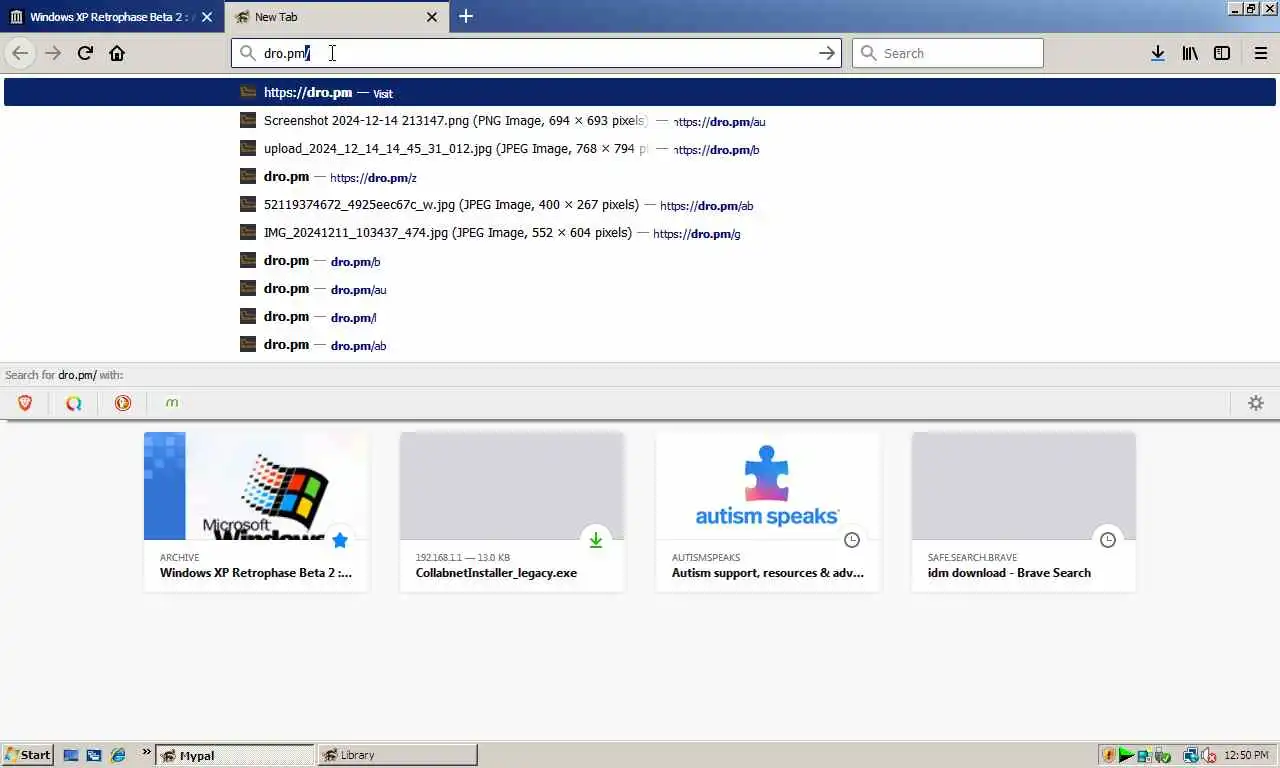Close the New Tab tab
The height and width of the screenshot is (768, 1280).
pyautogui.click(x=432, y=17)
